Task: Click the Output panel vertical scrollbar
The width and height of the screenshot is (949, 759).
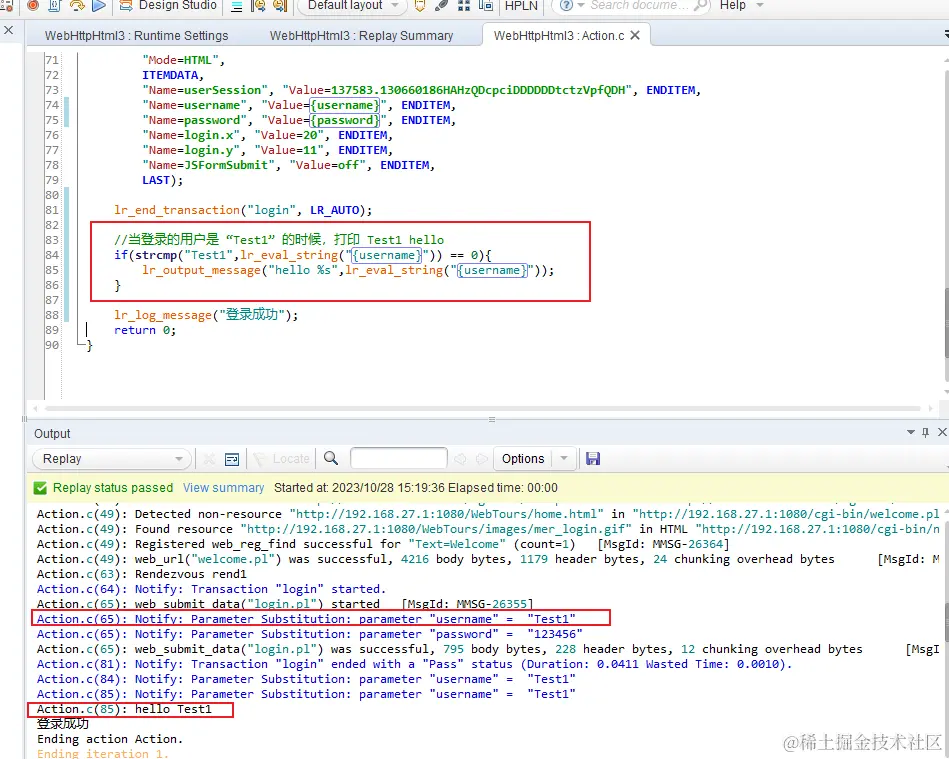Action: point(945,623)
